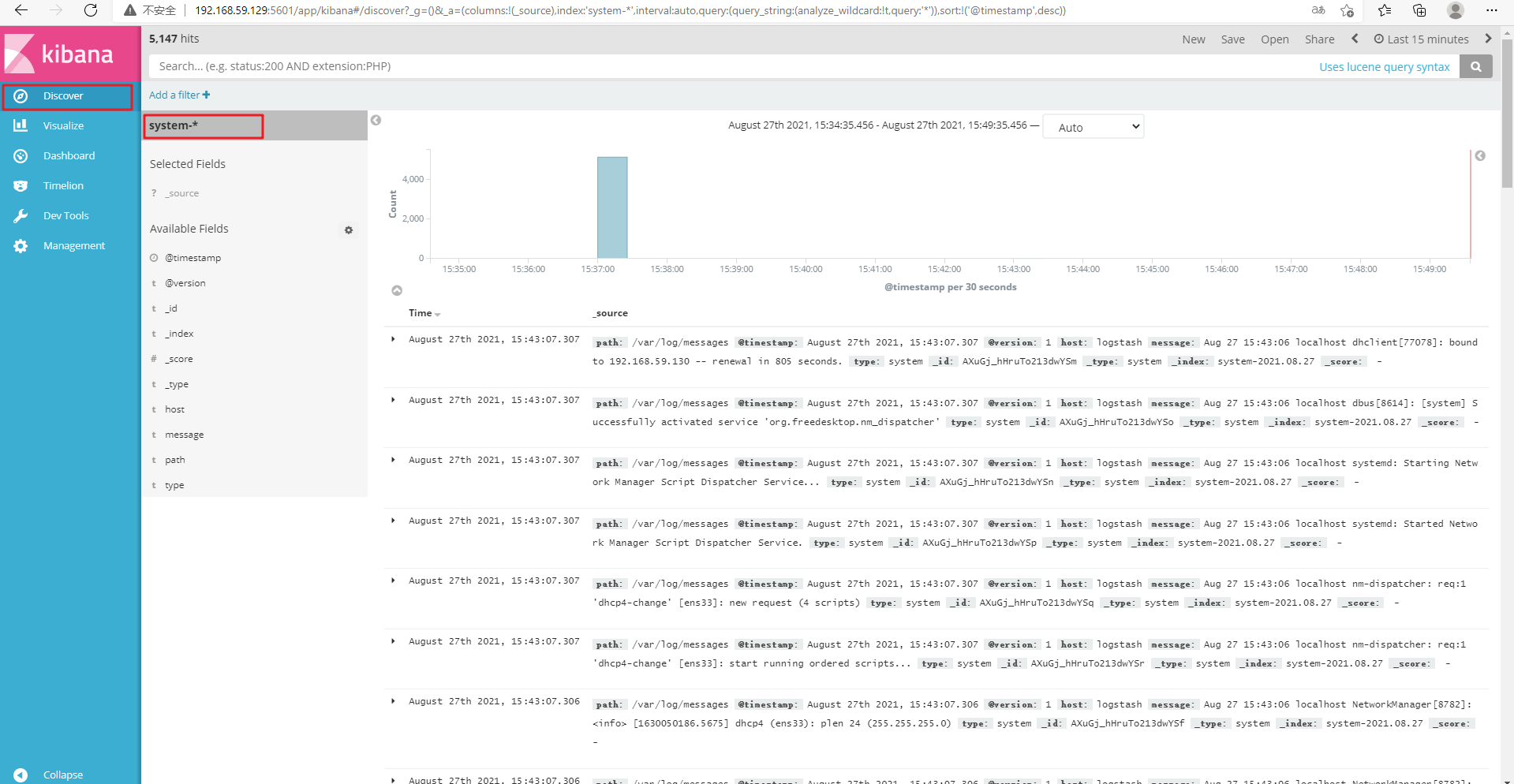
Task: Move time range forward with right chevron
Action: pyautogui.click(x=1488, y=39)
